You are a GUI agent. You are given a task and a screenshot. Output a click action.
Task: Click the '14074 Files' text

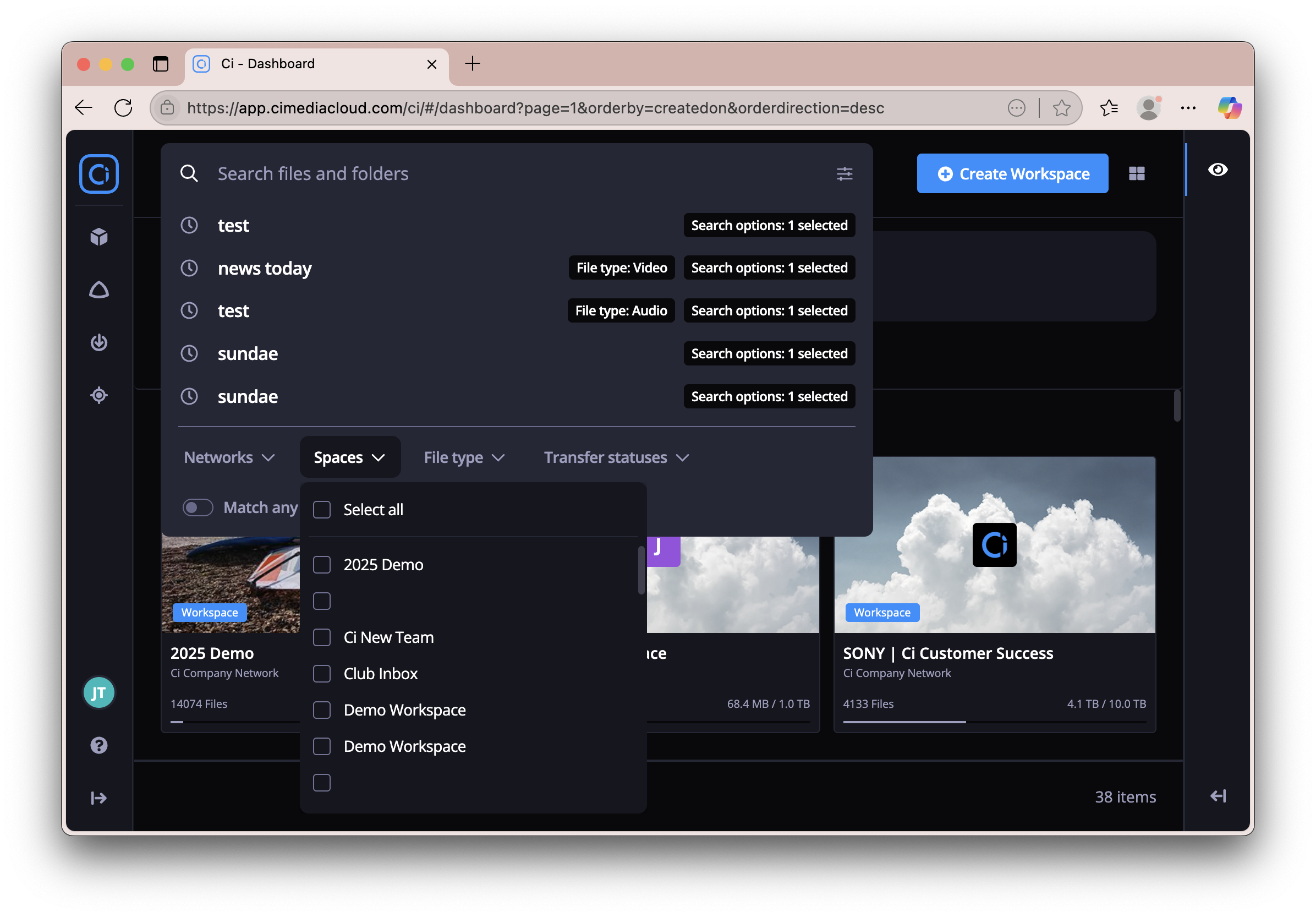click(199, 703)
